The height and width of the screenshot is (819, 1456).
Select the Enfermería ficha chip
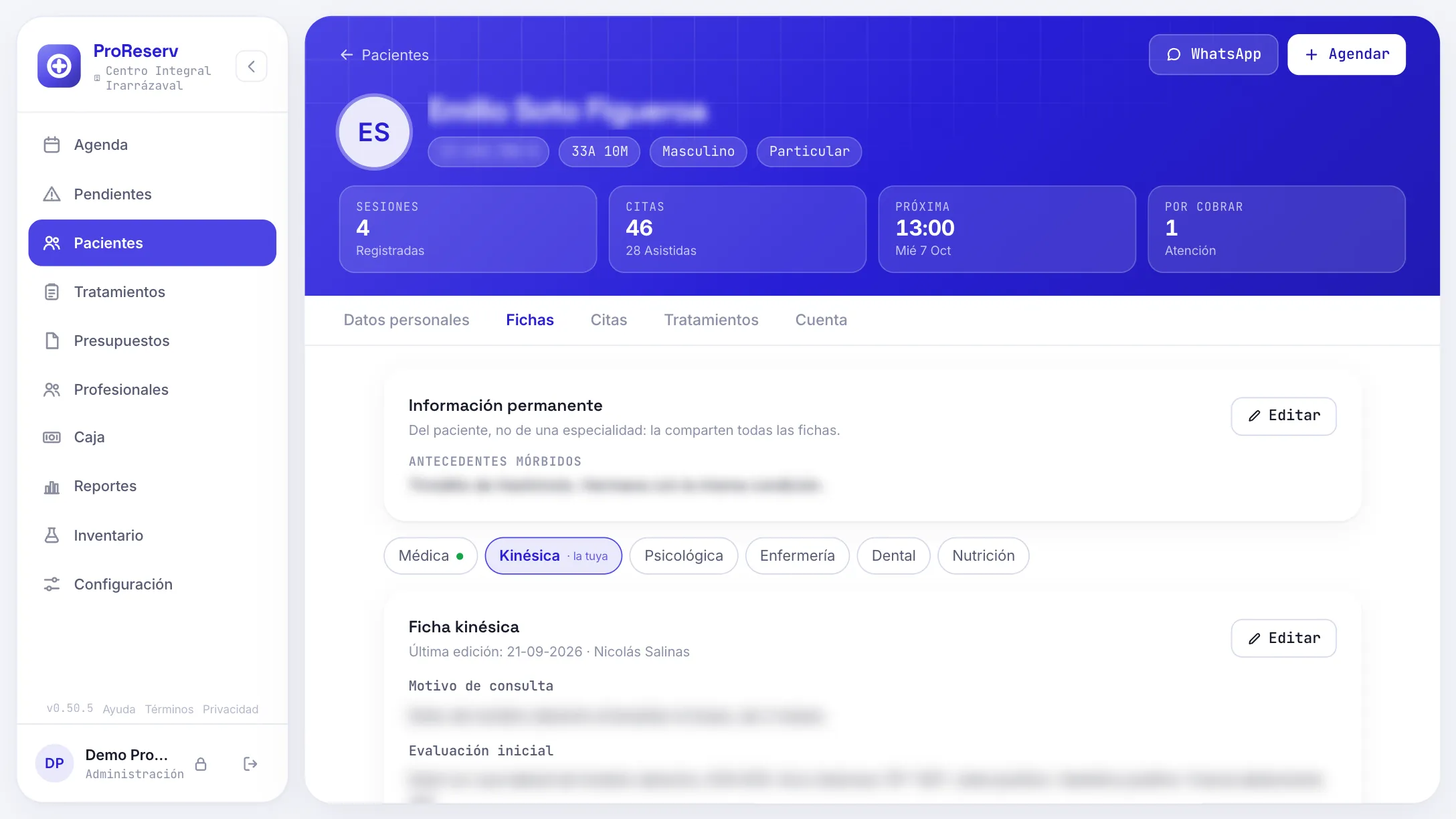coord(797,555)
